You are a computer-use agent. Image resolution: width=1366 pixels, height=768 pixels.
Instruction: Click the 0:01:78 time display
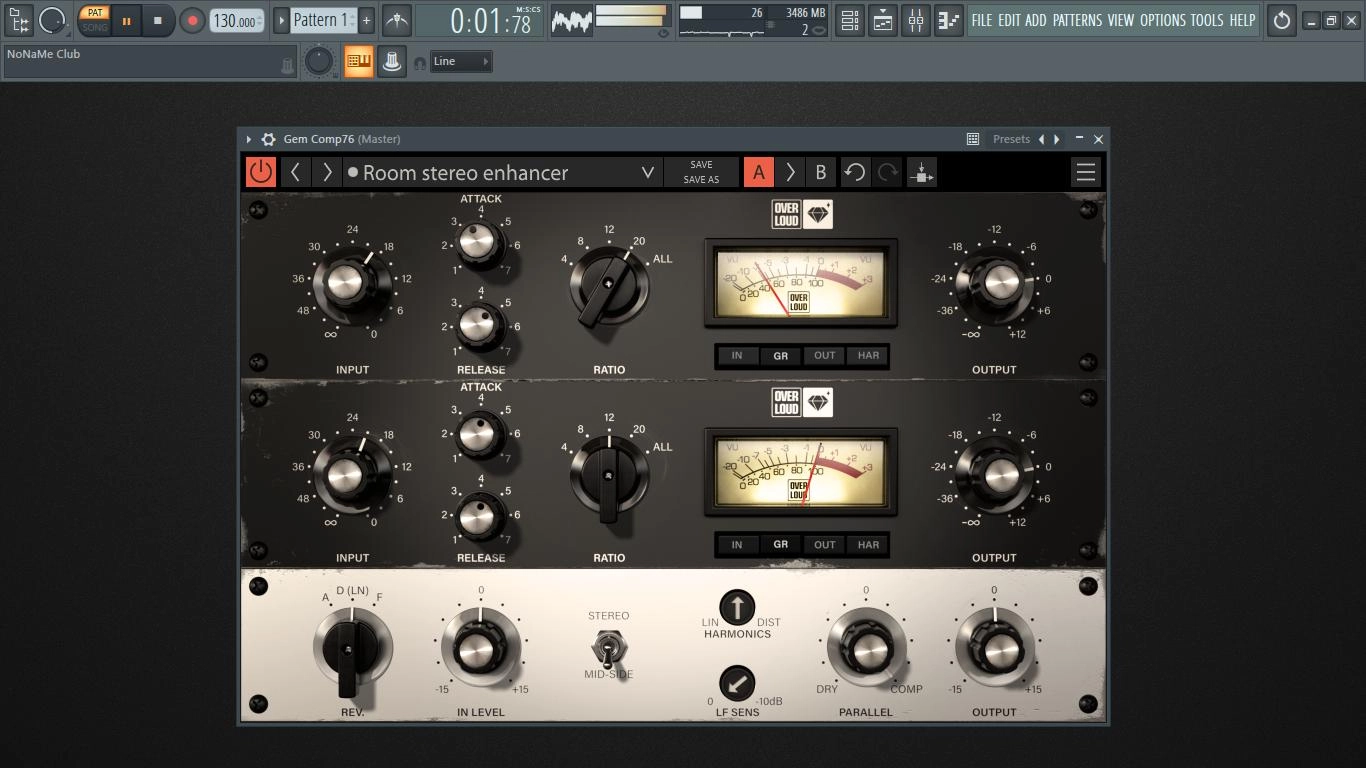(x=480, y=20)
